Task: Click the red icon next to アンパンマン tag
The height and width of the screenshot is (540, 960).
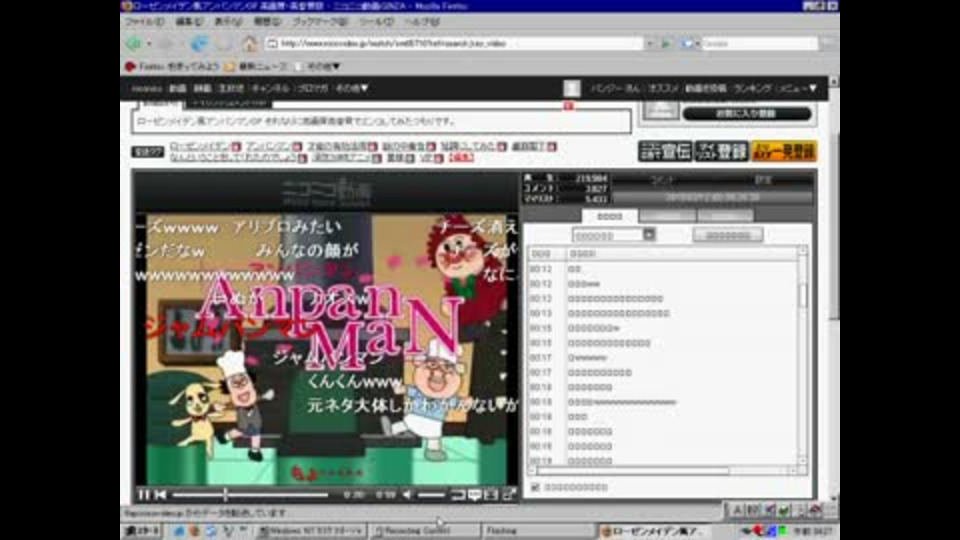Action: pyautogui.click(x=297, y=147)
